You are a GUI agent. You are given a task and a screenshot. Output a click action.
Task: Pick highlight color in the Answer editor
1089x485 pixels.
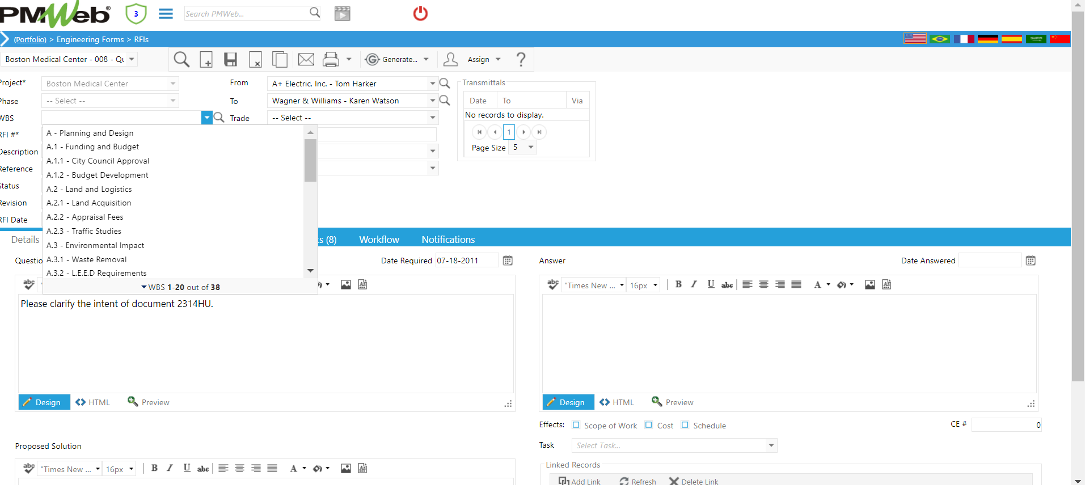(844, 284)
